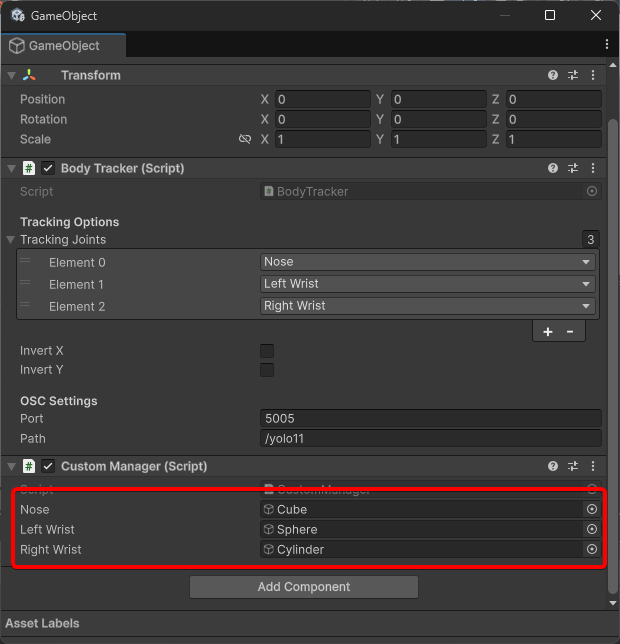Enable the Invert Y checkbox
The height and width of the screenshot is (644, 620).
point(267,370)
